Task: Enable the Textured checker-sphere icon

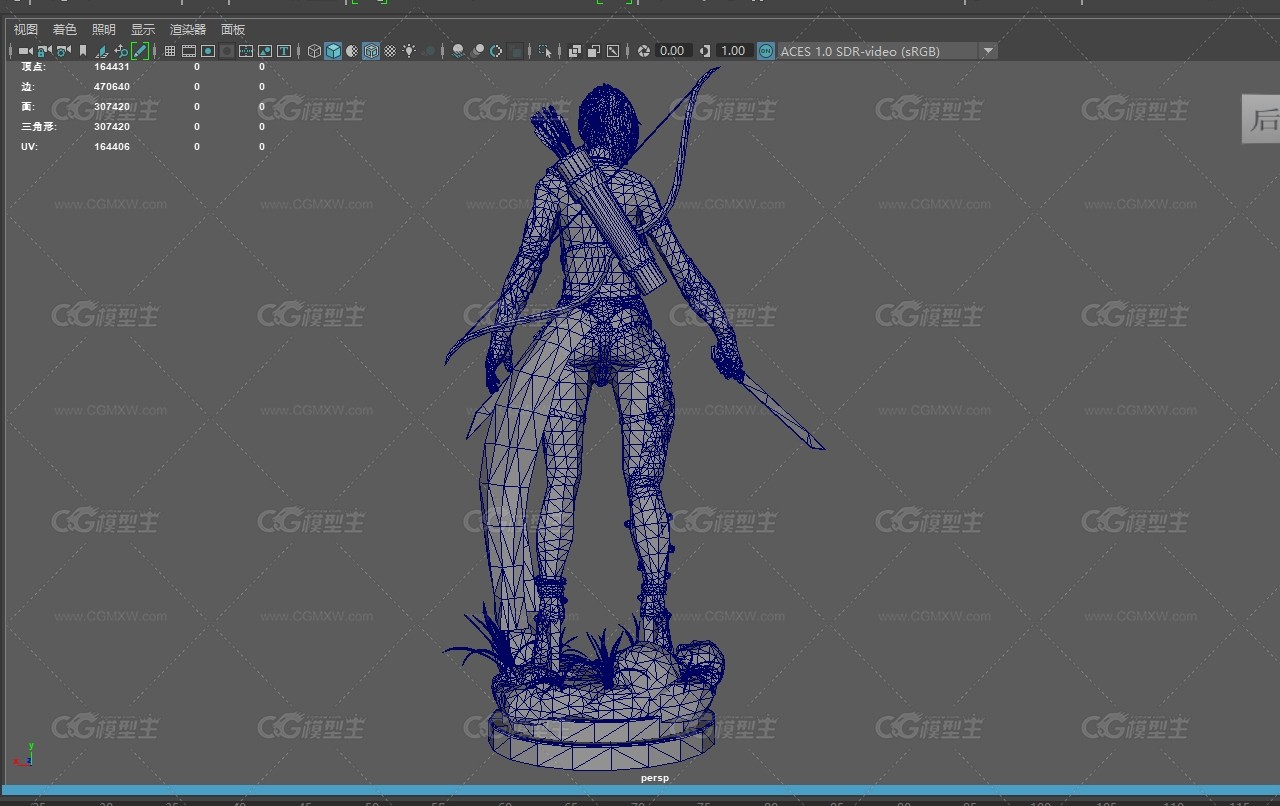Action: (390, 51)
